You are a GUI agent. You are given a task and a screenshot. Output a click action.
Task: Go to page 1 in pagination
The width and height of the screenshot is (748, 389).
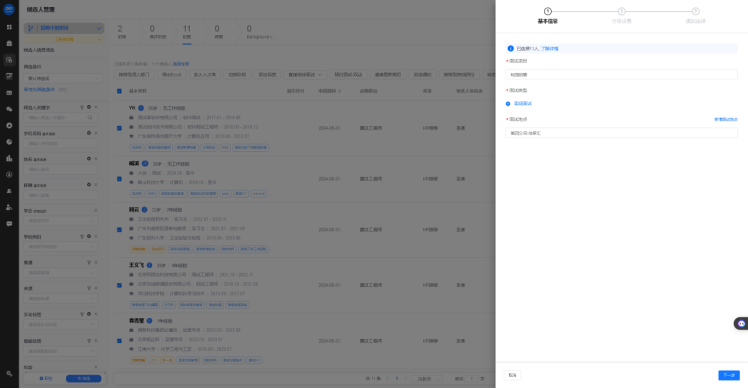[x=396, y=378]
